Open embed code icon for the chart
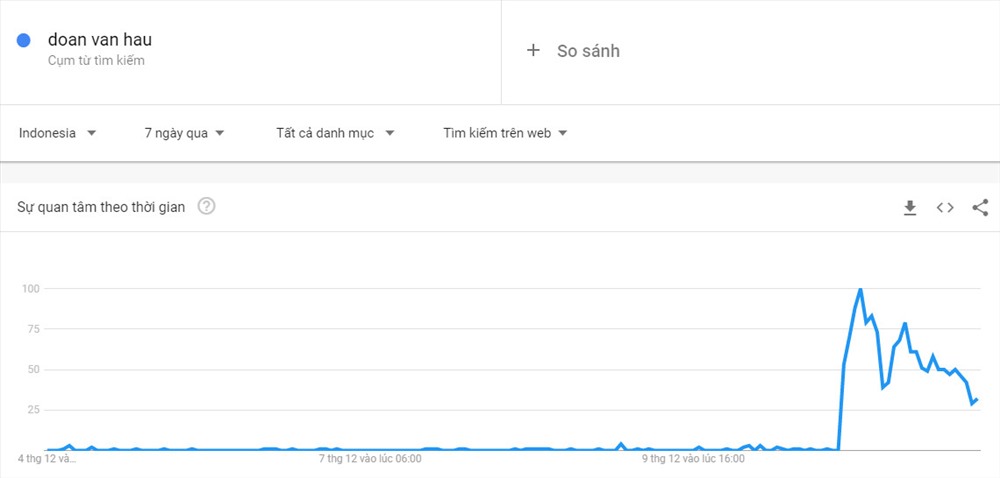 (x=945, y=208)
